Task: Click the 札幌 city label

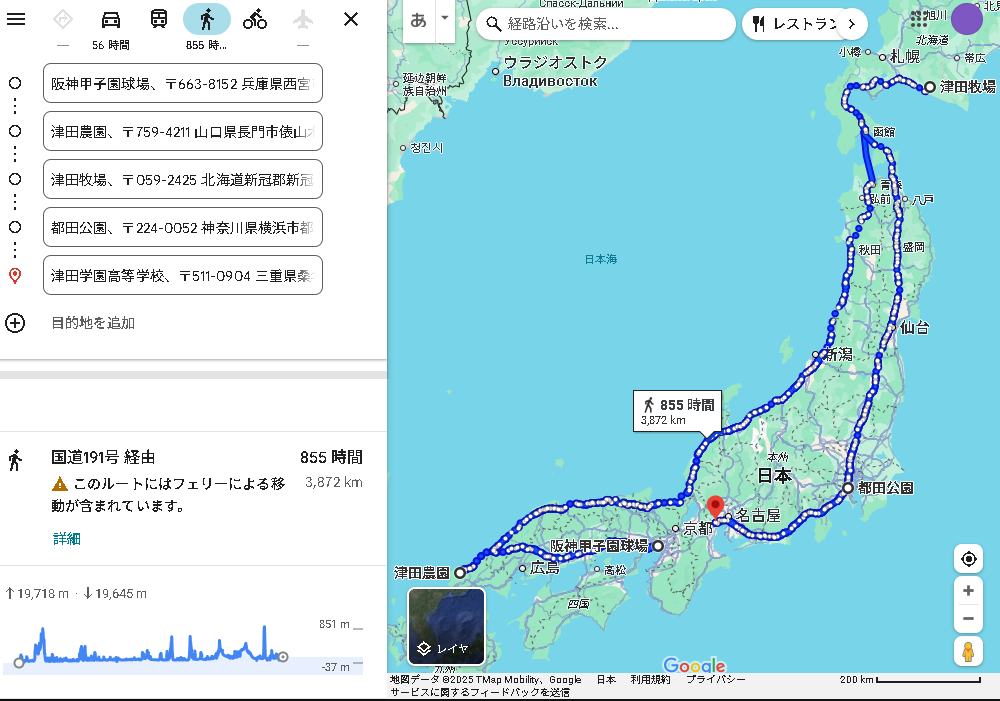Action: pos(905,57)
